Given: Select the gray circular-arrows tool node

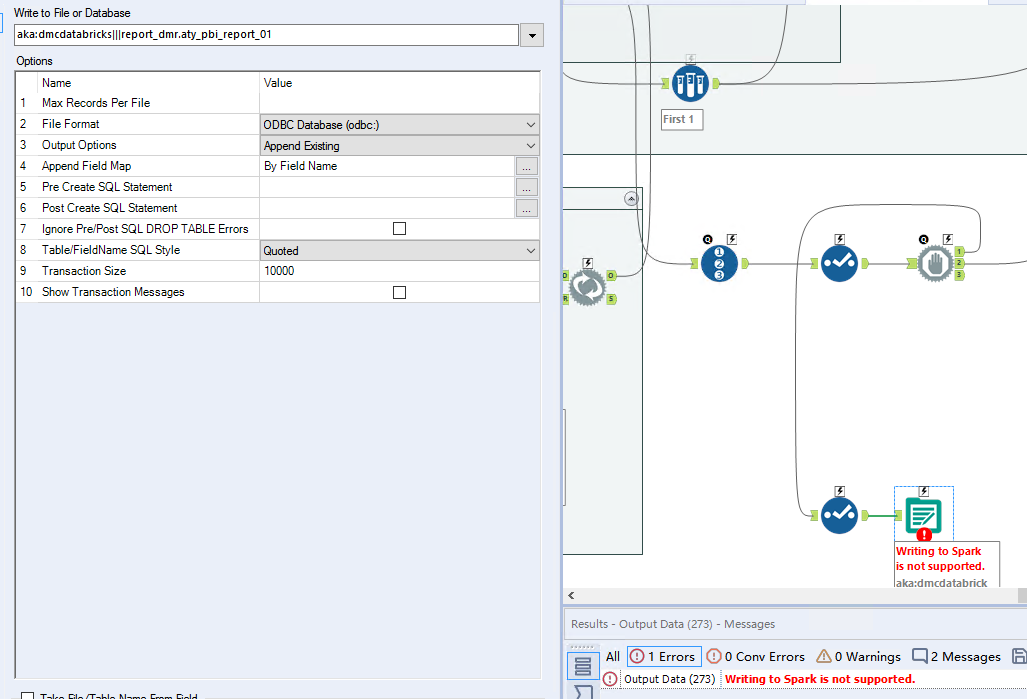Looking at the screenshot, I should coord(586,286).
